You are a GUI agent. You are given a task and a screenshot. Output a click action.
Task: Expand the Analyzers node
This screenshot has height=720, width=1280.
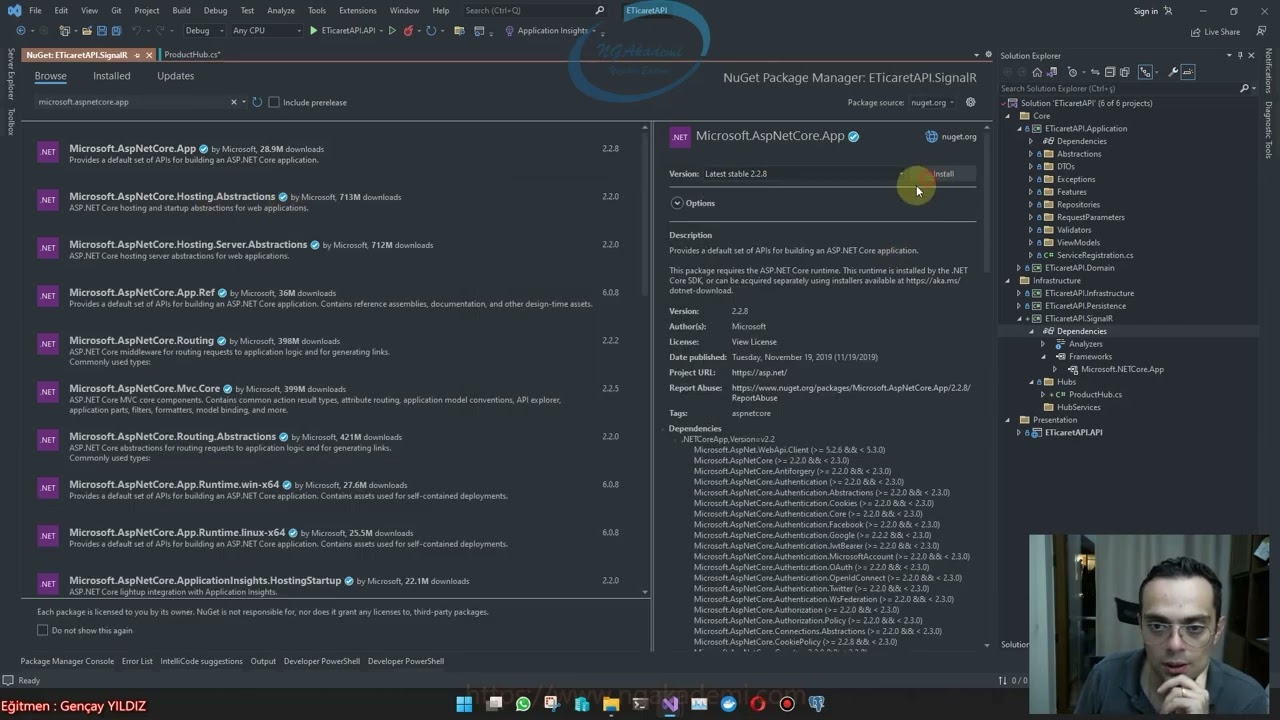[1044, 344]
